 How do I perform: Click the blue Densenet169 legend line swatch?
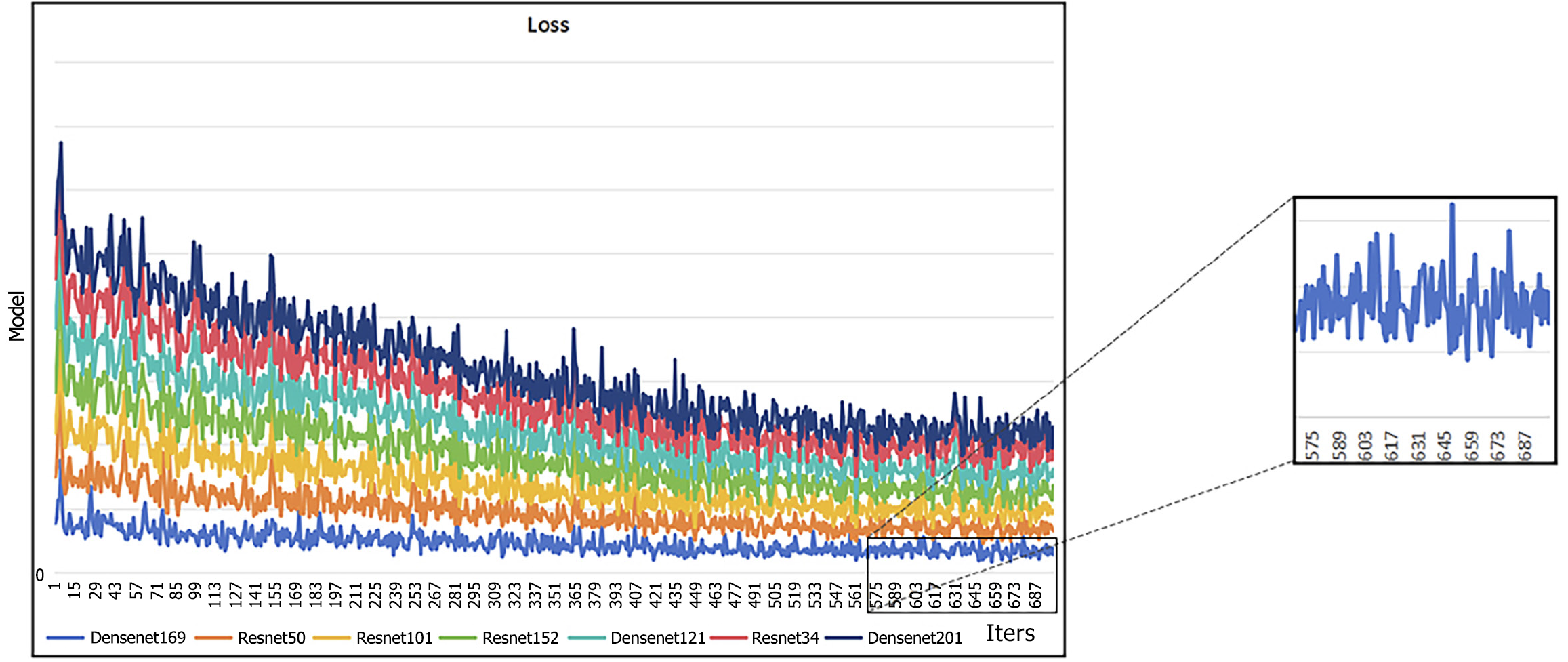[65, 638]
